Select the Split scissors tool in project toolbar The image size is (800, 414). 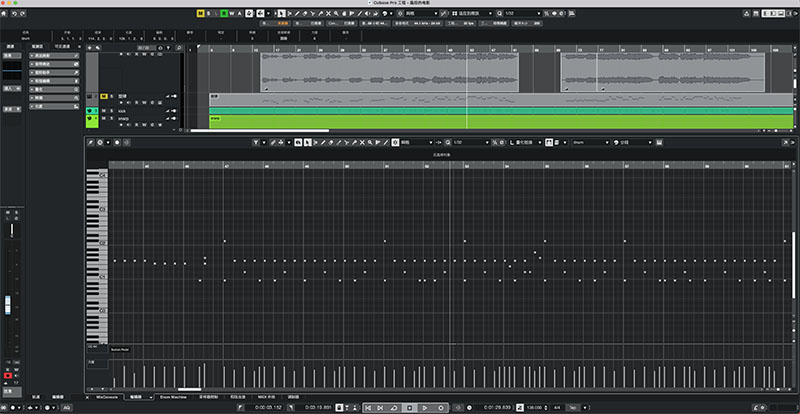[312, 13]
